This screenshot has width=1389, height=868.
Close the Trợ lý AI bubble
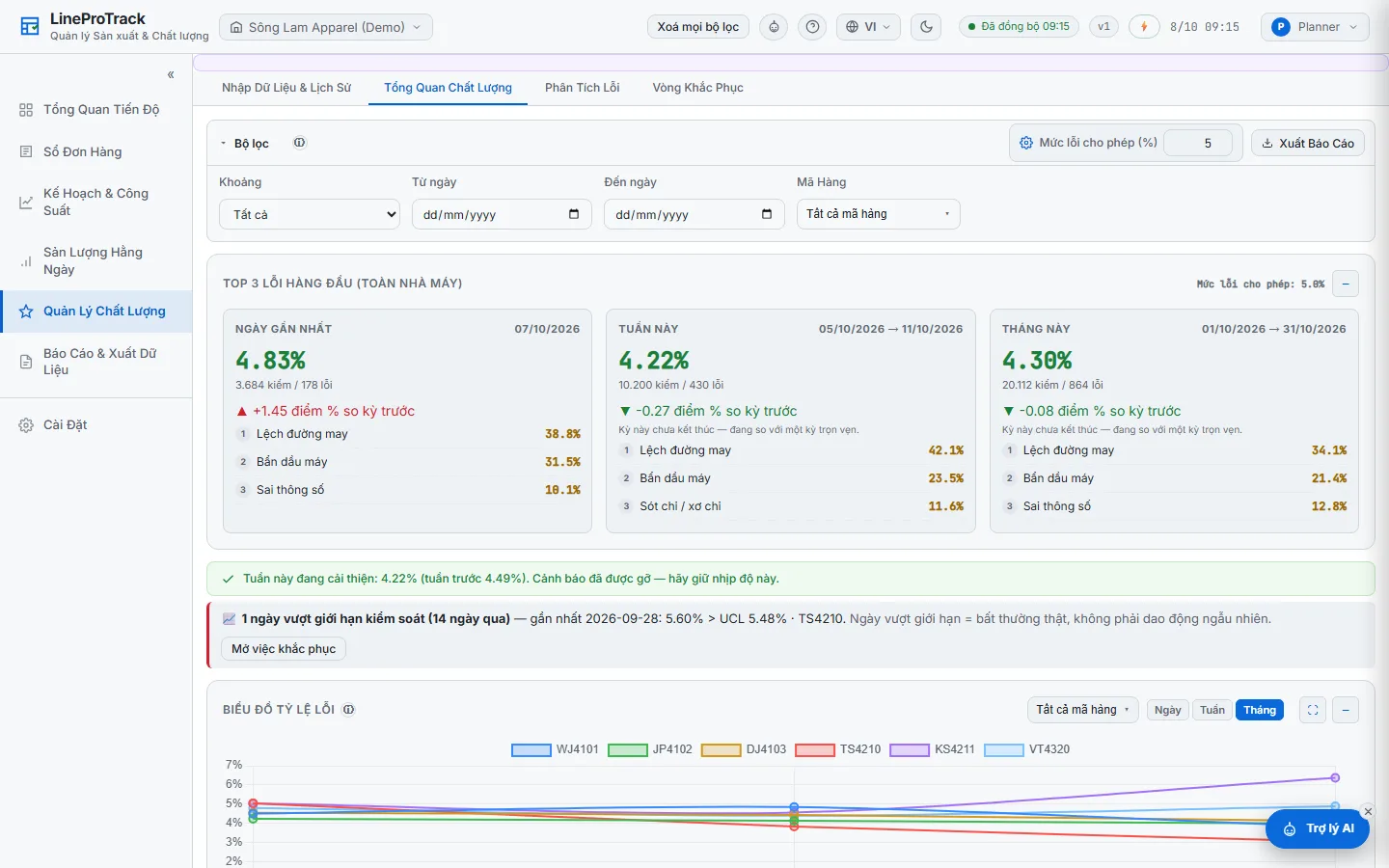(1368, 812)
